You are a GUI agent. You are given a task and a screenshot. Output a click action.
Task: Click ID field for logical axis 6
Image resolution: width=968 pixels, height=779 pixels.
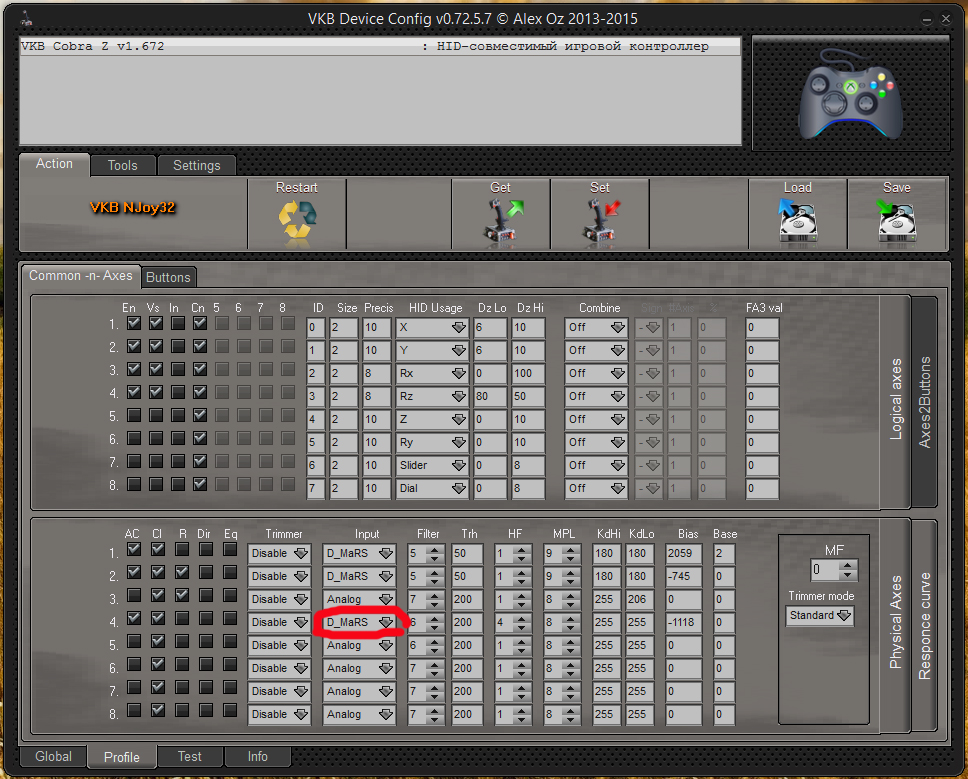315,443
